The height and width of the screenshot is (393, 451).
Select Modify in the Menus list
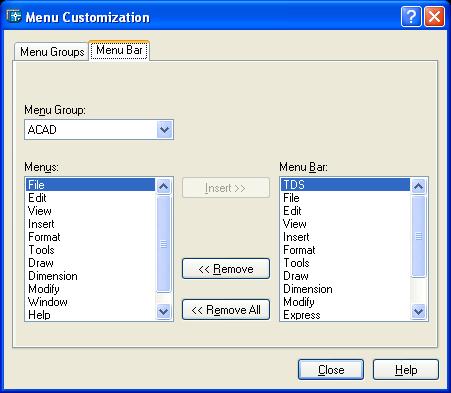[90, 289]
